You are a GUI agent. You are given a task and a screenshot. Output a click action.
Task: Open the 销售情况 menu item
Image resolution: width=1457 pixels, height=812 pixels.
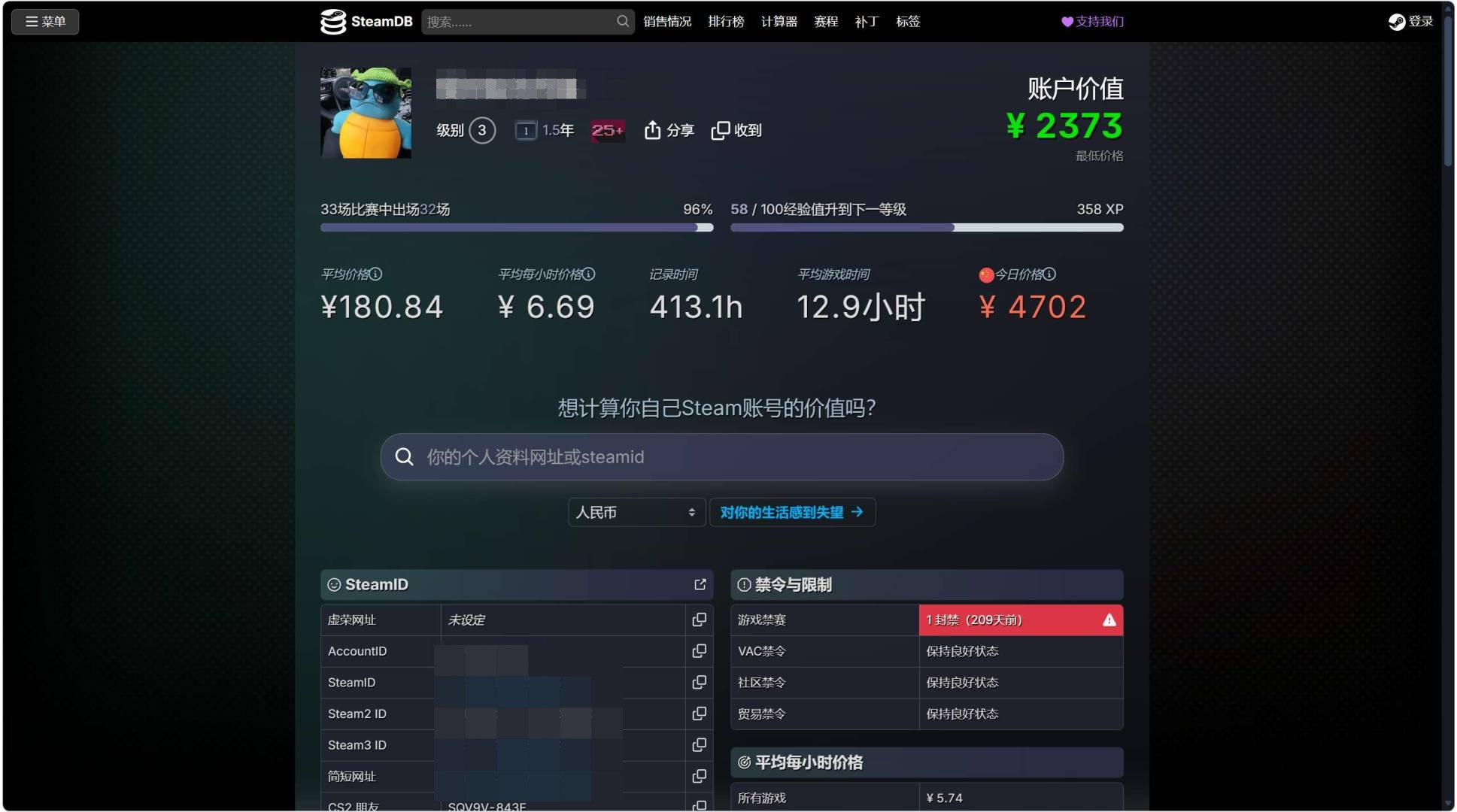pos(667,22)
